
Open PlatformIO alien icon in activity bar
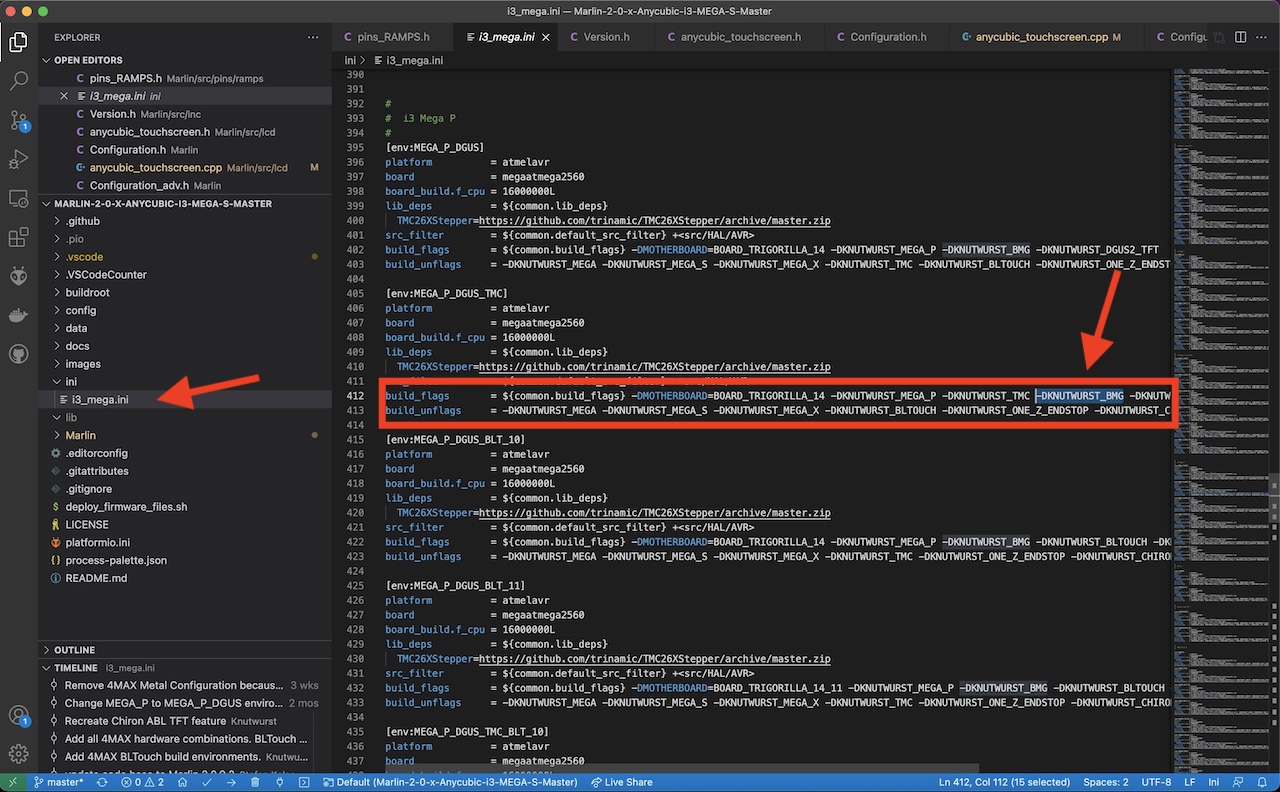(18, 276)
